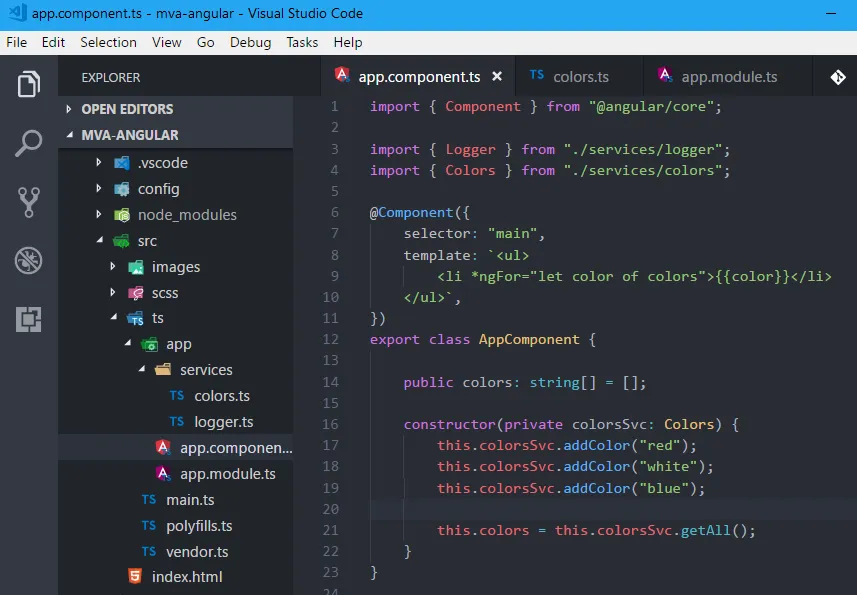The width and height of the screenshot is (857, 595).
Task: Open the File menu
Action: [16, 43]
